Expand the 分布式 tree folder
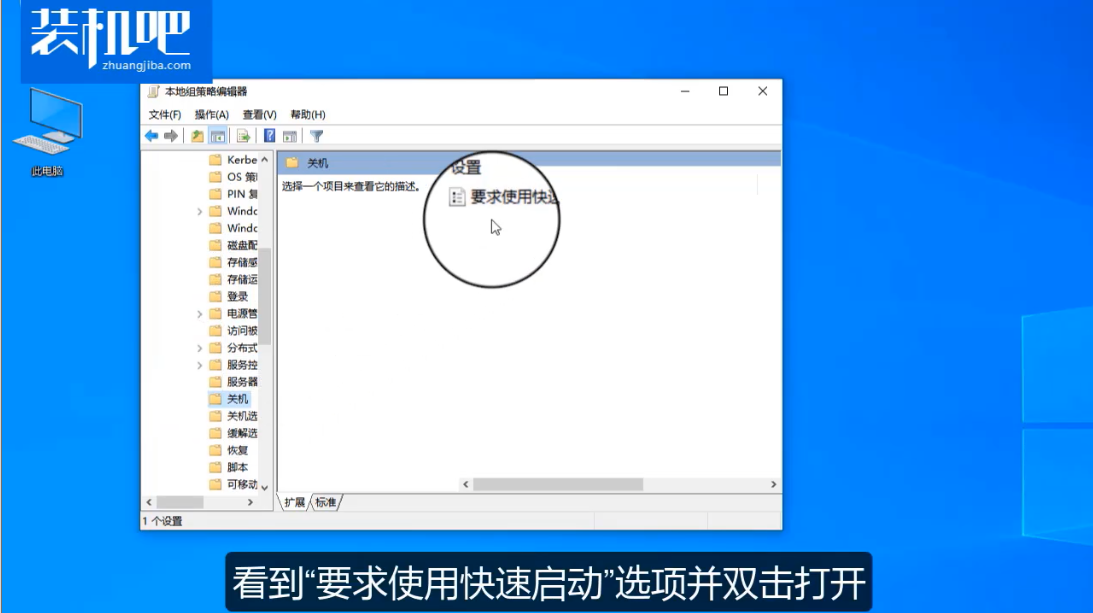This screenshot has height=613, width=1093. point(200,348)
